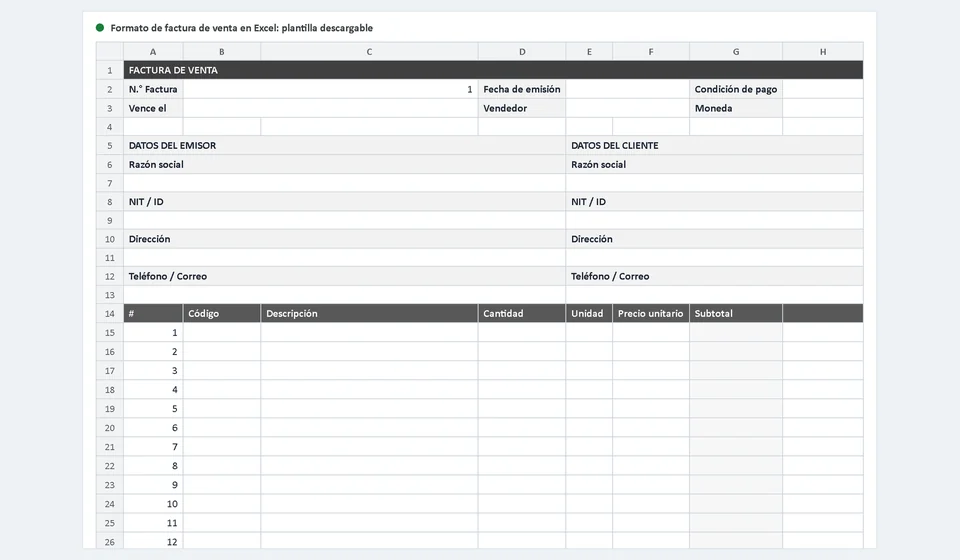Click item number 9 cell in row 23
Viewport: 960px width, 560px height.
tap(153, 485)
